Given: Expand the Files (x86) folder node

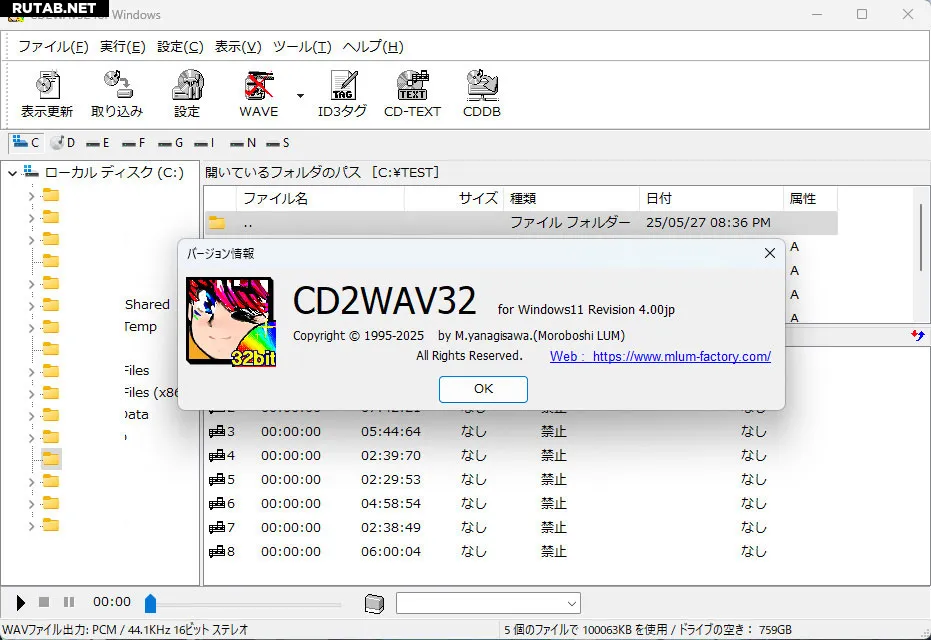Looking at the screenshot, I should 31,394.
